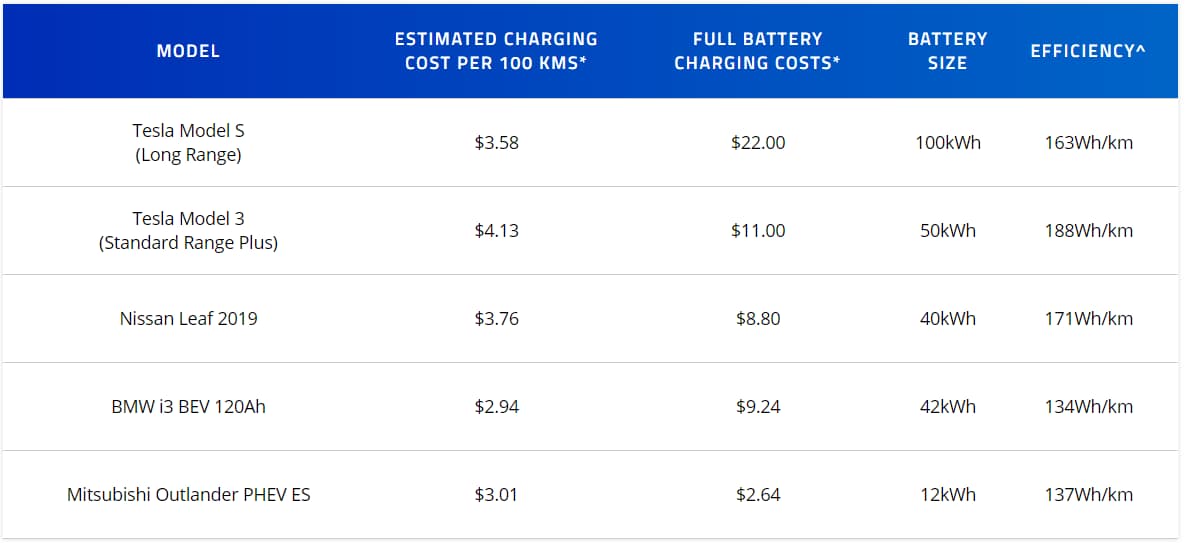Image resolution: width=1186 pixels, height=543 pixels.
Task: Select the Tesla Model 3 model cell
Action: (x=188, y=231)
